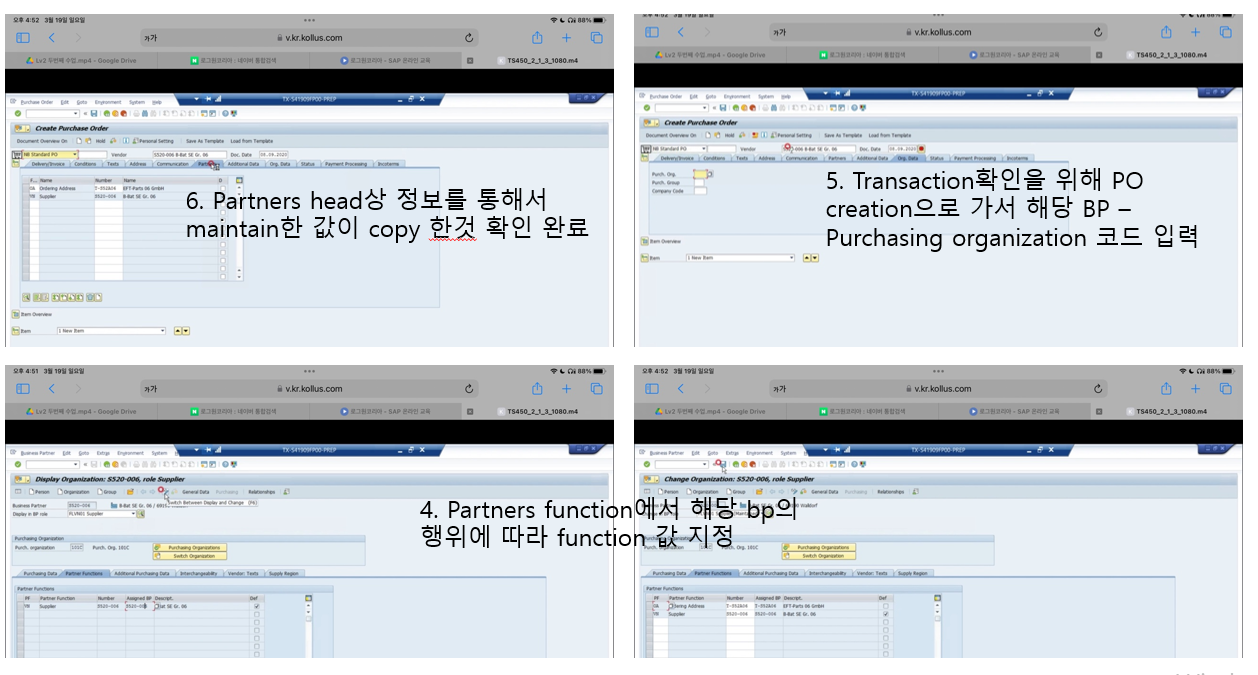Open command field dropdown in Change Organization window
1258x675 pixels.
707,464
